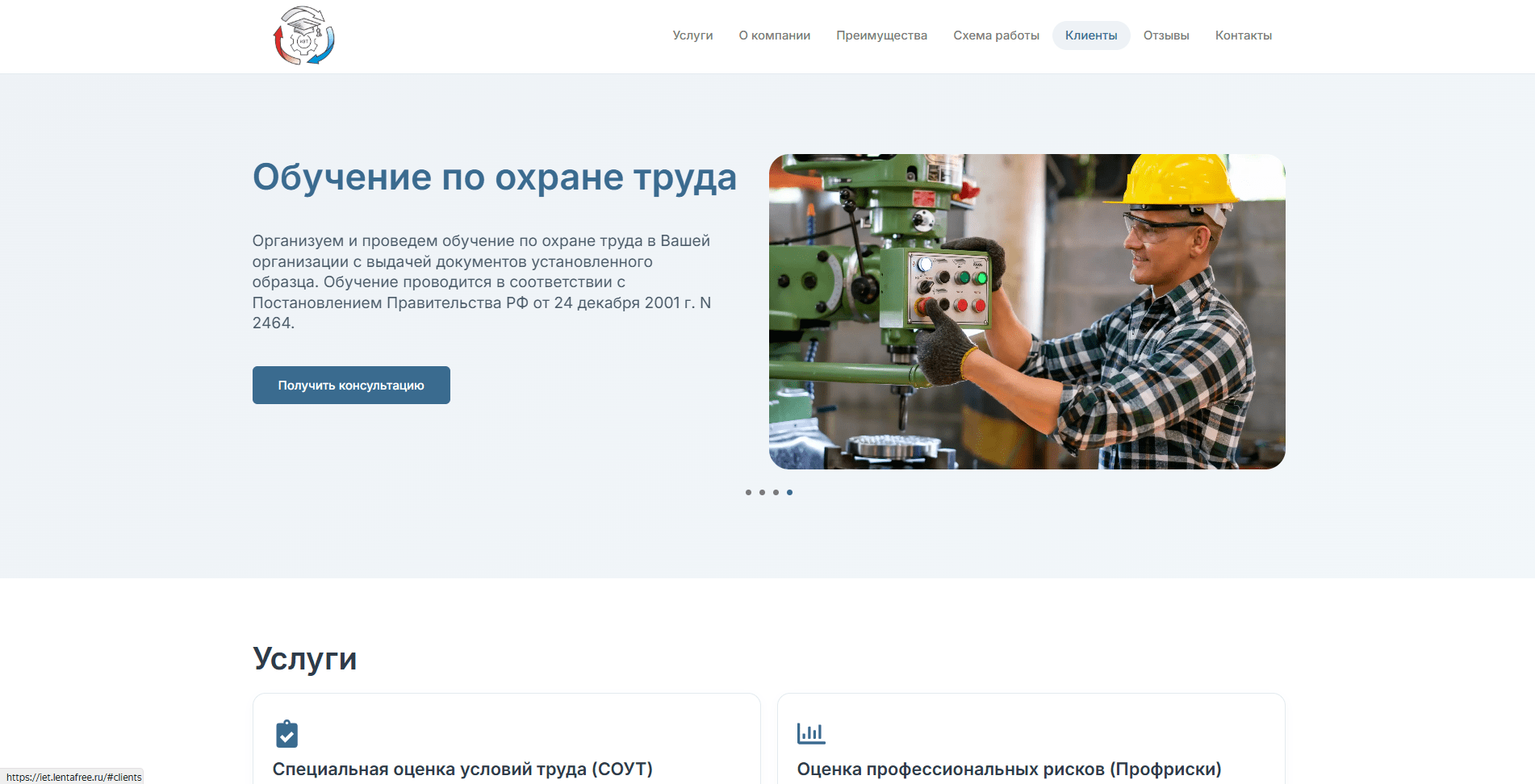
Task: Open the Услуги menu item
Action: pos(692,35)
